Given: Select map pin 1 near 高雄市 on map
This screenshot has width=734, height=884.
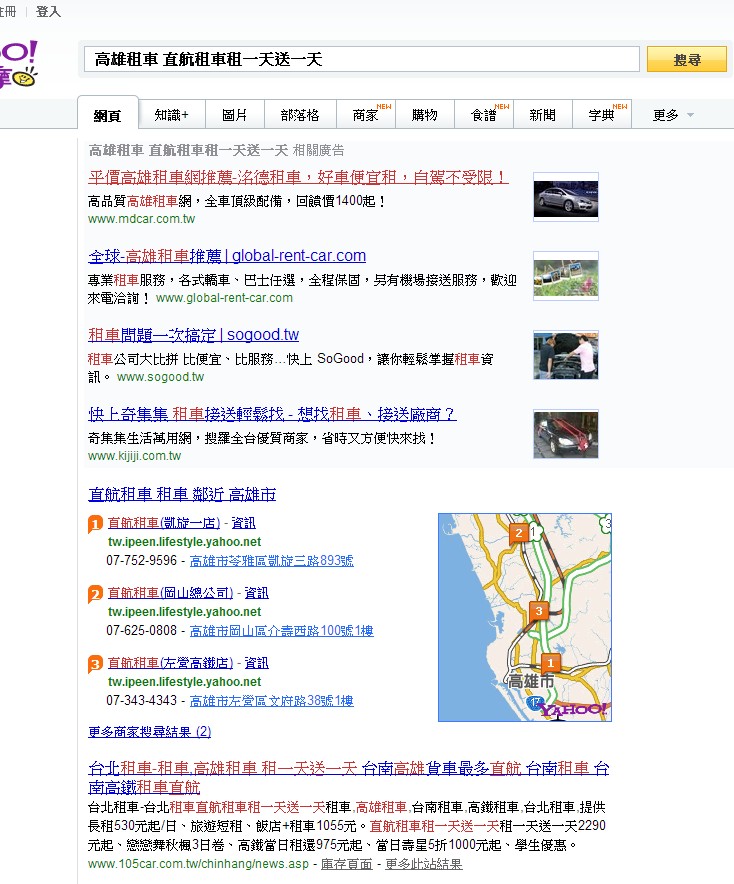Looking at the screenshot, I should (x=549, y=662).
